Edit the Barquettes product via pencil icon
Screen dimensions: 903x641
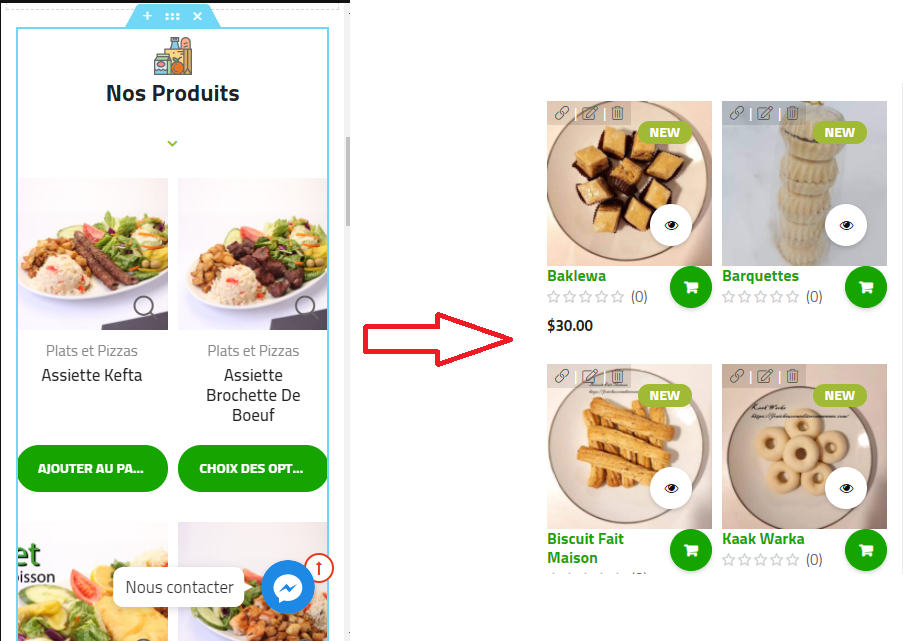[x=765, y=113]
